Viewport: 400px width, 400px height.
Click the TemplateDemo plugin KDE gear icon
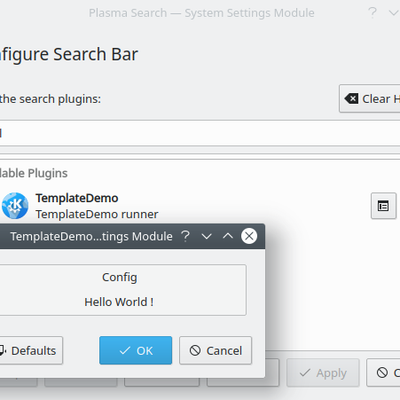click(x=15, y=206)
